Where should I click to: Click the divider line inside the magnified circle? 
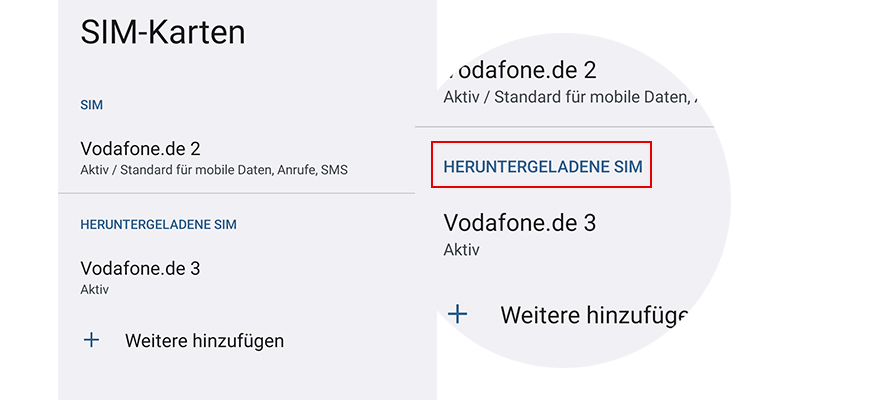[x=565, y=127]
